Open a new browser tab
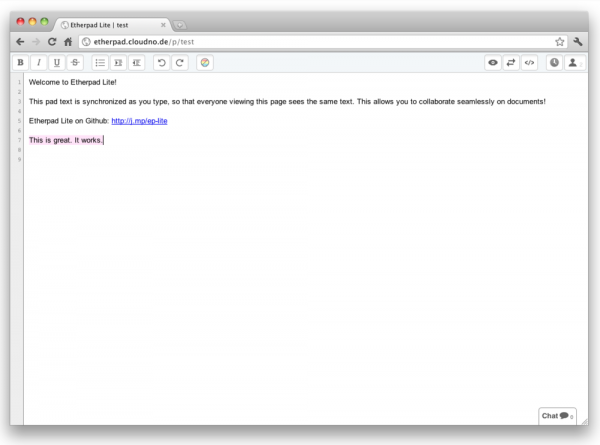600x445 pixels. point(180,25)
